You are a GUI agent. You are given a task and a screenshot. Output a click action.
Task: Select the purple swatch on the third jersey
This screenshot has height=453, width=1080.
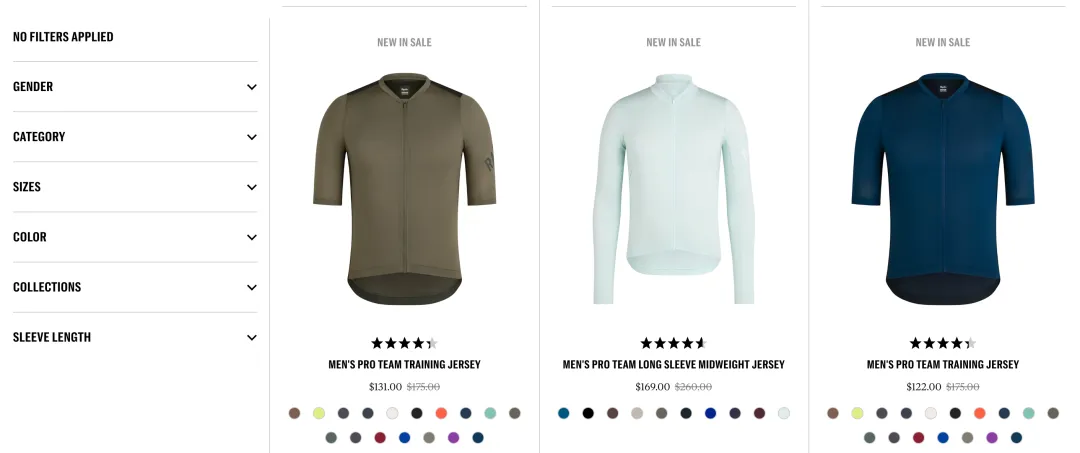[x=992, y=437]
